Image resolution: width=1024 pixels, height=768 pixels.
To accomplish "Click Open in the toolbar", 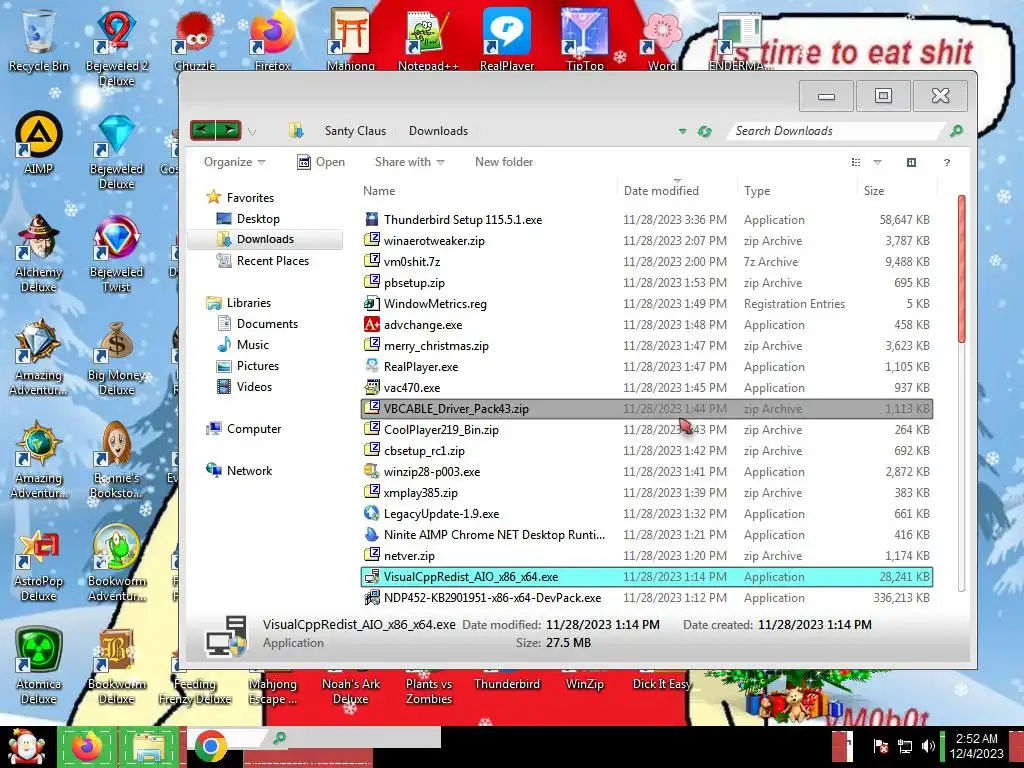I will pos(321,162).
